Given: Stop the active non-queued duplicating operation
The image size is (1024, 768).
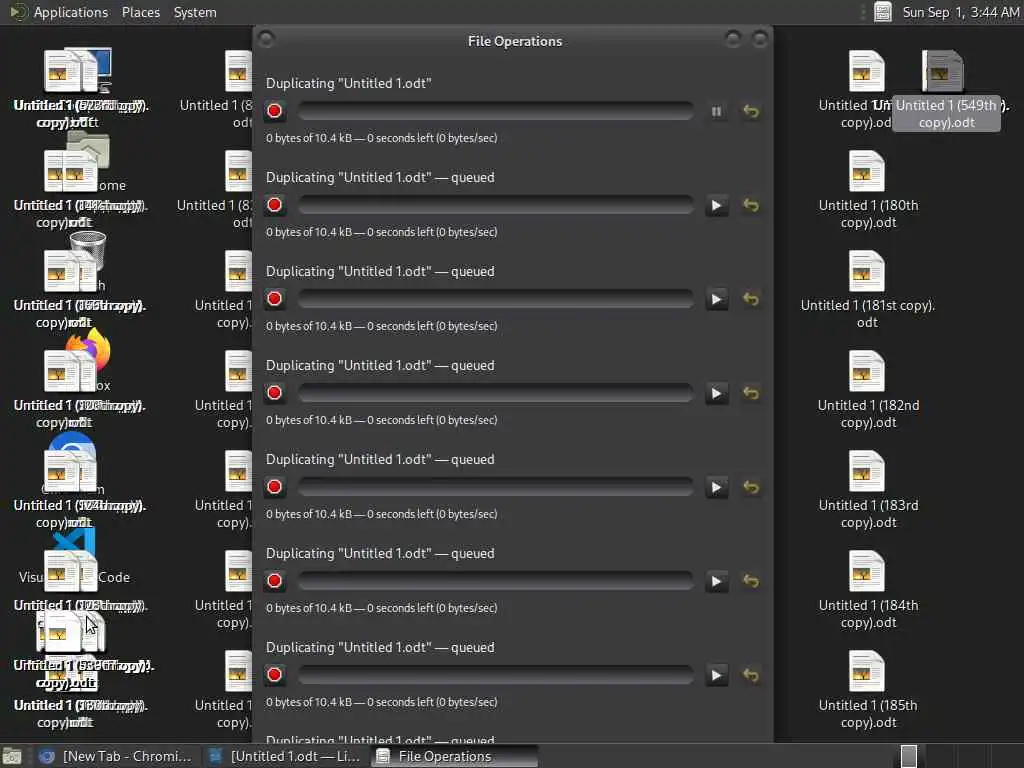Looking at the screenshot, I should 274,111.
